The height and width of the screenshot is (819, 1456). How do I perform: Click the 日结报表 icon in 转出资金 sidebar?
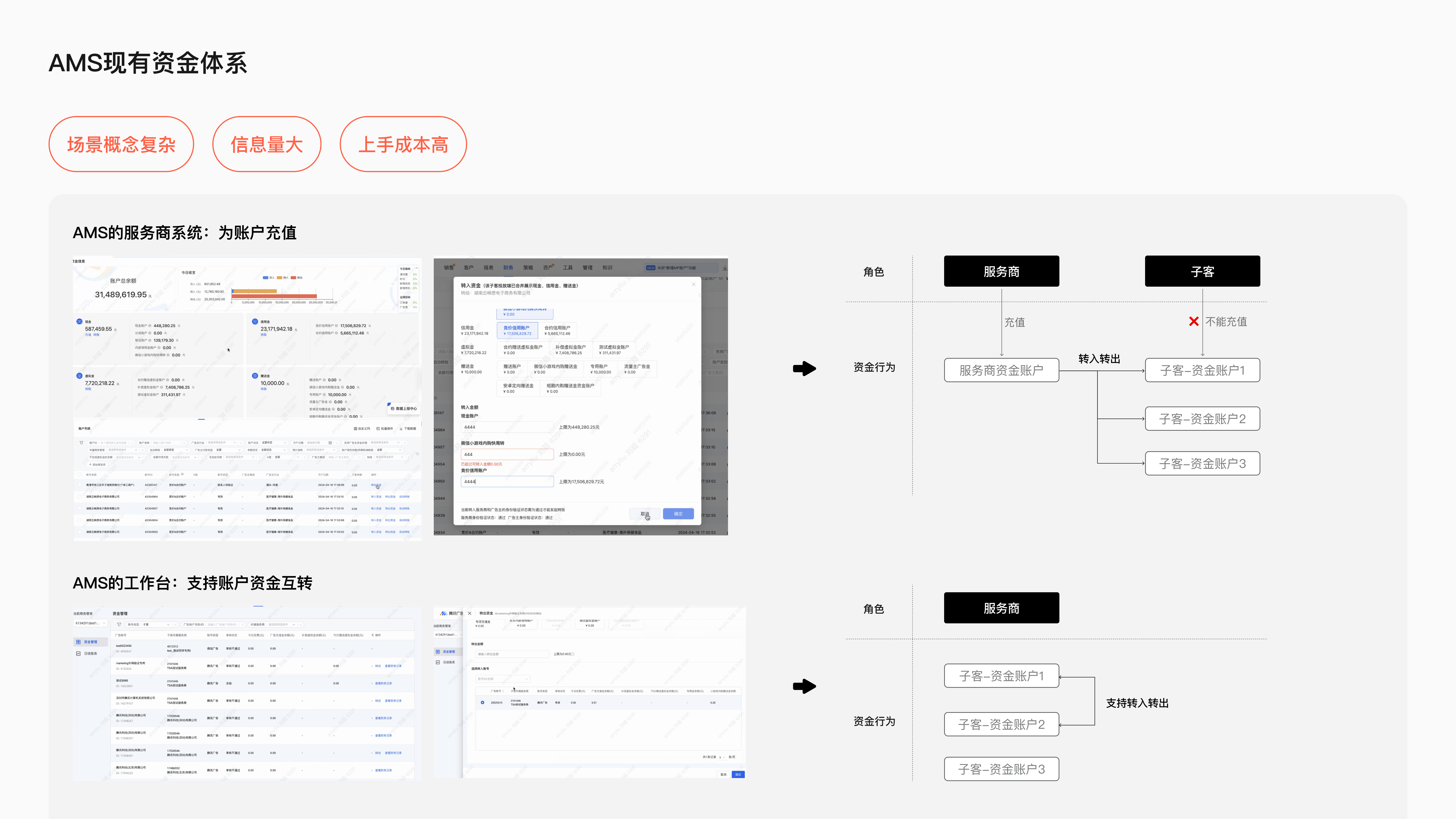438,663
